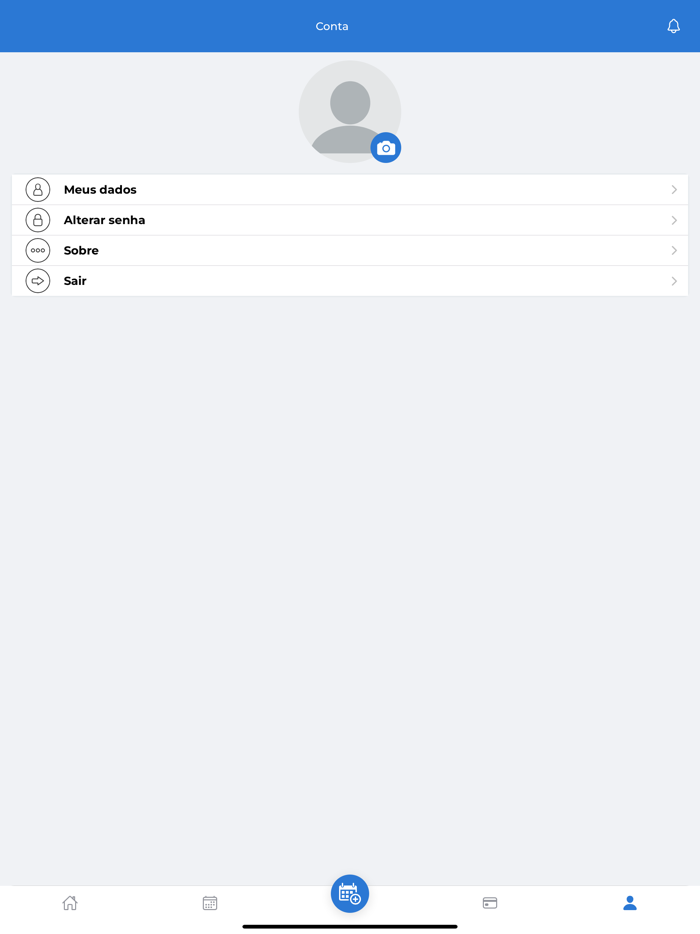Open Meus dados menu item
This screenshot has height=934, width=700.
click(100, 190)
